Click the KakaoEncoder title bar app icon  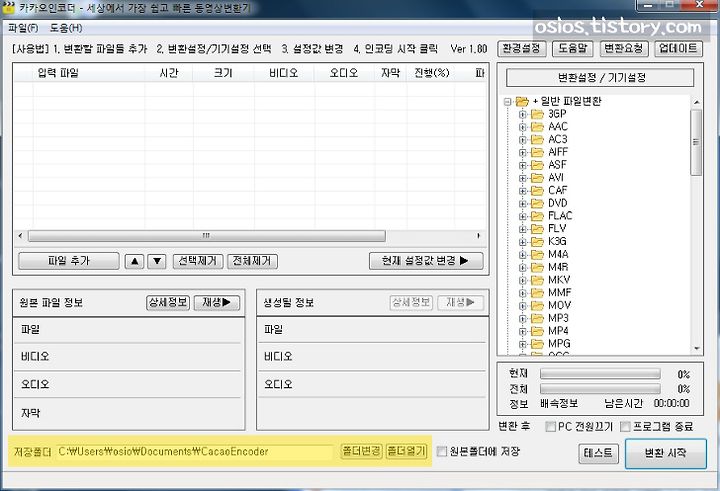point(9,7)
